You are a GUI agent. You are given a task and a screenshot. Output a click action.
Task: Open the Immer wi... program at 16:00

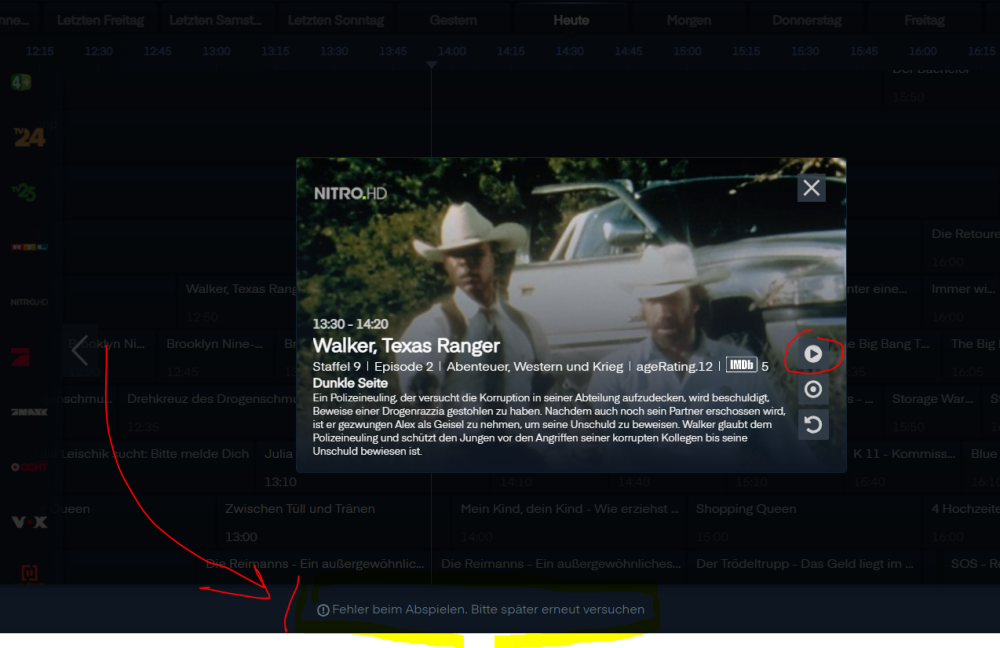click(962, 302)
